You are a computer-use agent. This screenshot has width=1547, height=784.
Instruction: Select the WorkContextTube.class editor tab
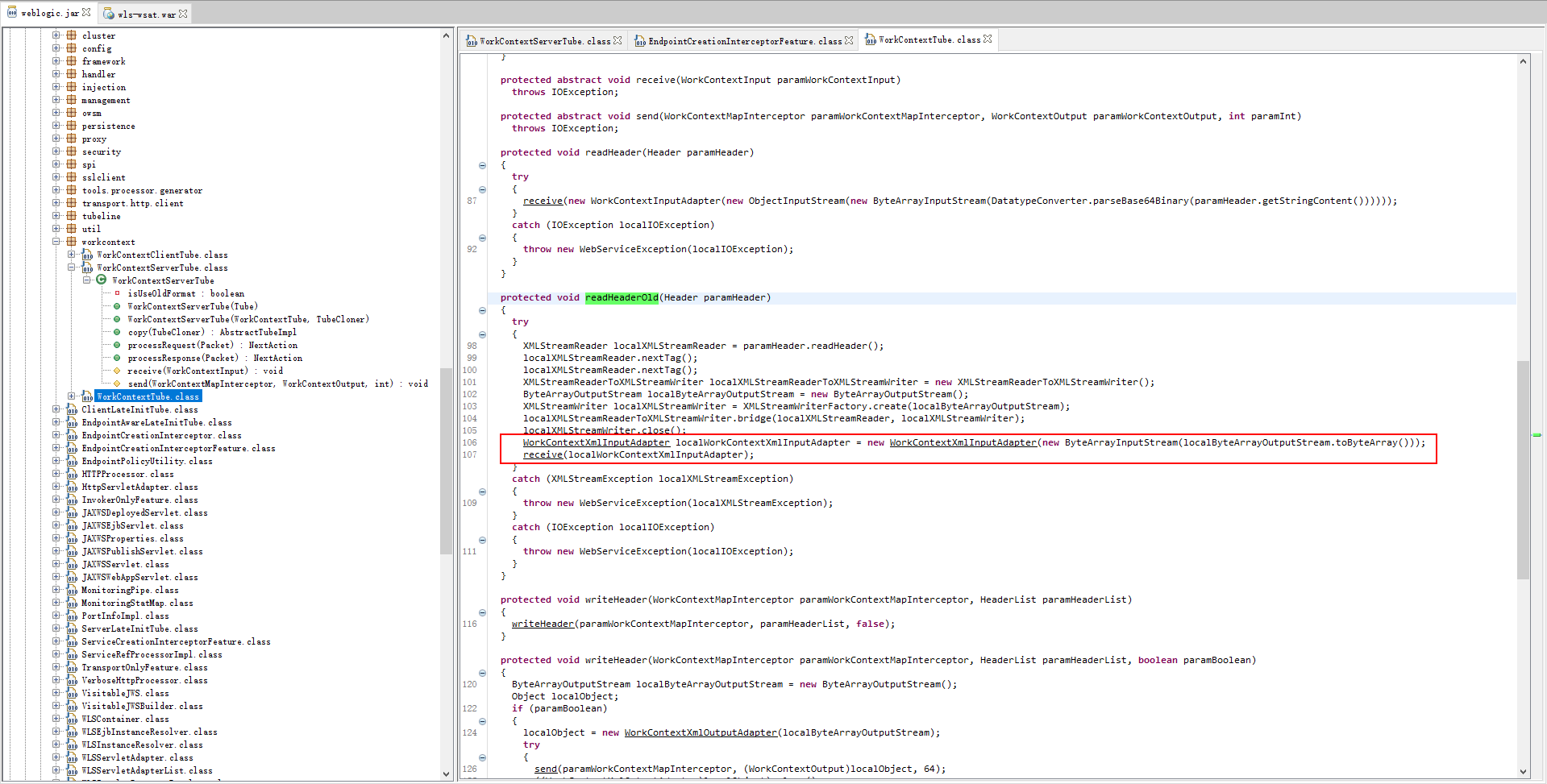point(928,39)
